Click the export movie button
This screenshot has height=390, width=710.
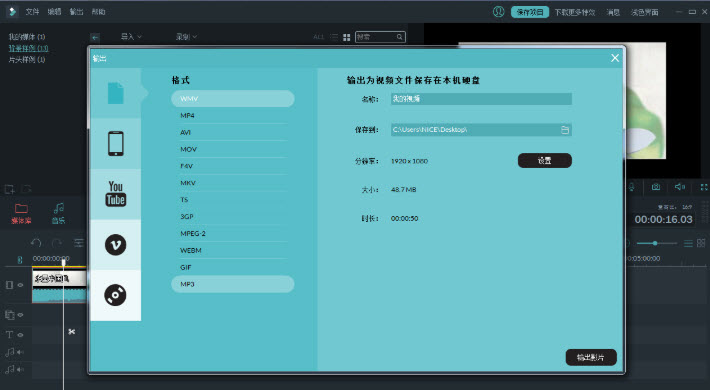pyautogui.click(x=591, y=357)
